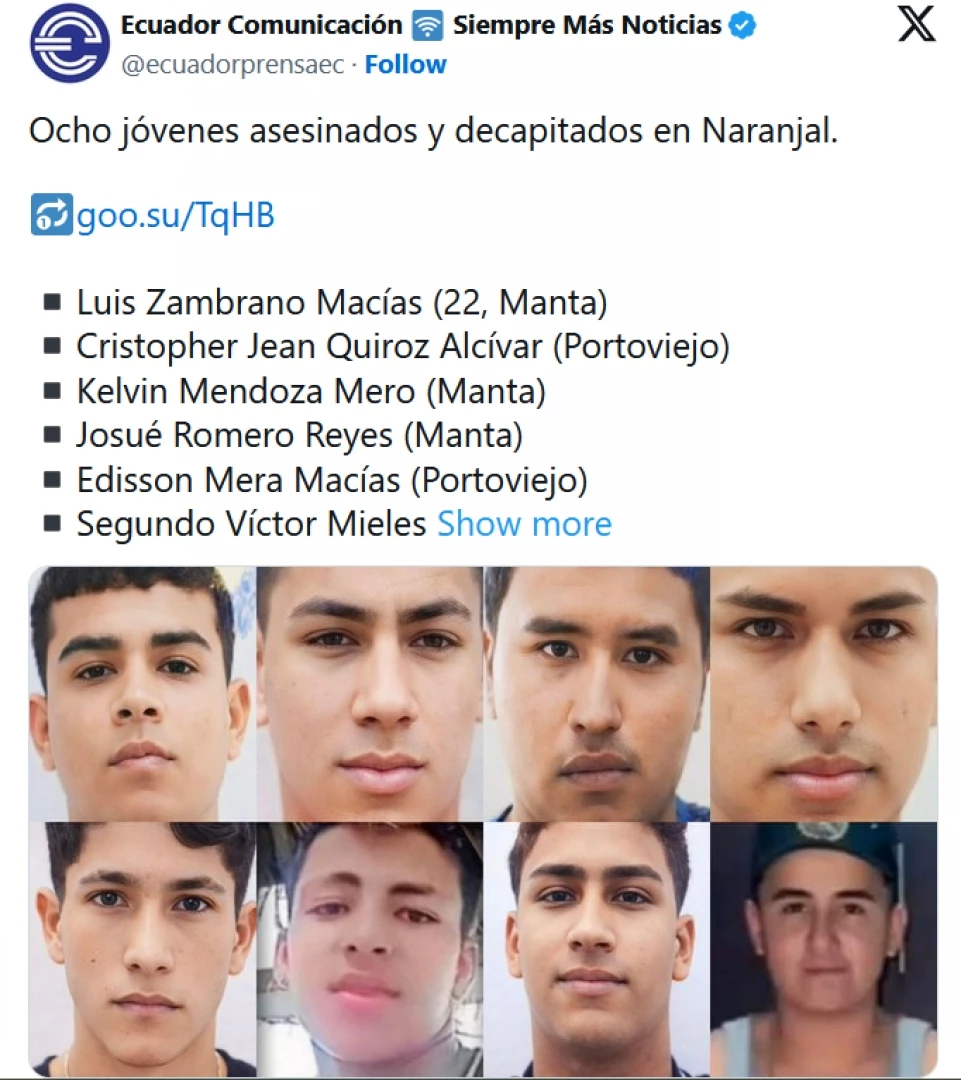Expand tweet with Show more
961x1080 pixels.
click(524, 523)
